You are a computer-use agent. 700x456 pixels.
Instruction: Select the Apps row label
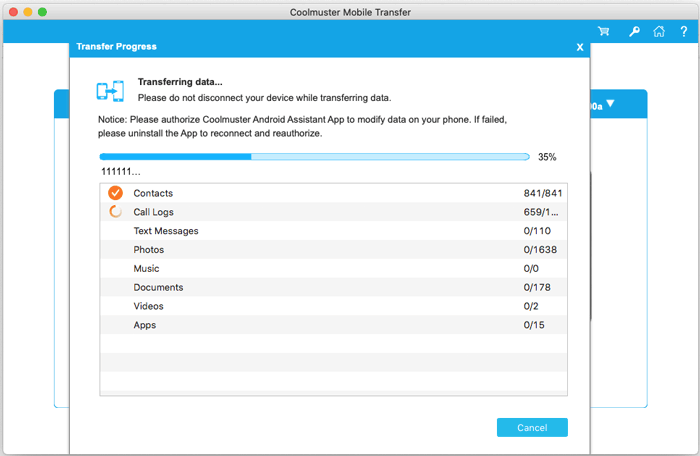pos(145,325)
